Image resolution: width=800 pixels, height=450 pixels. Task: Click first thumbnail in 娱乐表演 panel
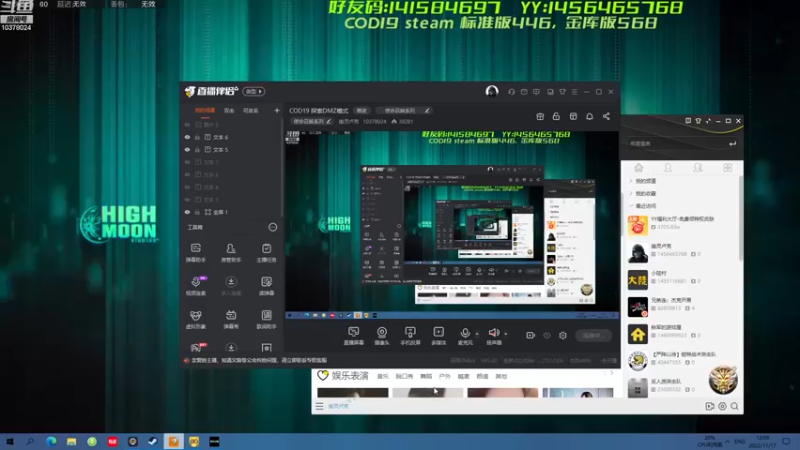tap(353, 392)
